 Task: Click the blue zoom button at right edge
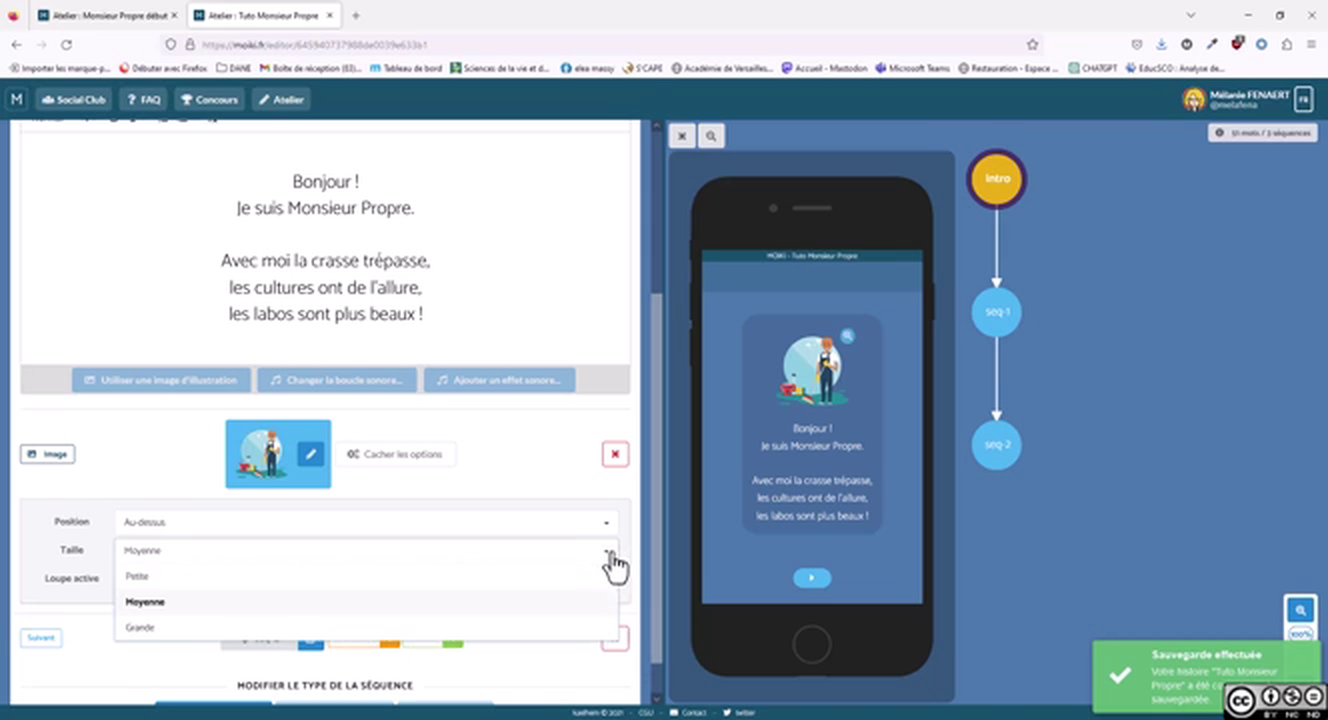[1300, 609]
